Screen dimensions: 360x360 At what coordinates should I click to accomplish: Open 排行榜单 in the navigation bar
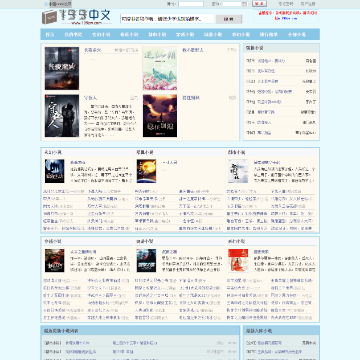coord(269,34)
